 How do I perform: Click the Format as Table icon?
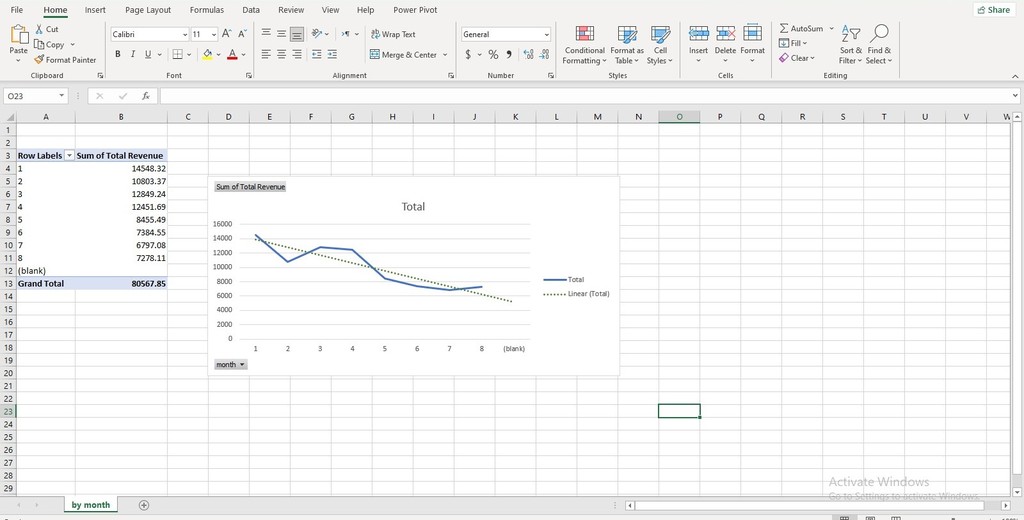[627, 34]
